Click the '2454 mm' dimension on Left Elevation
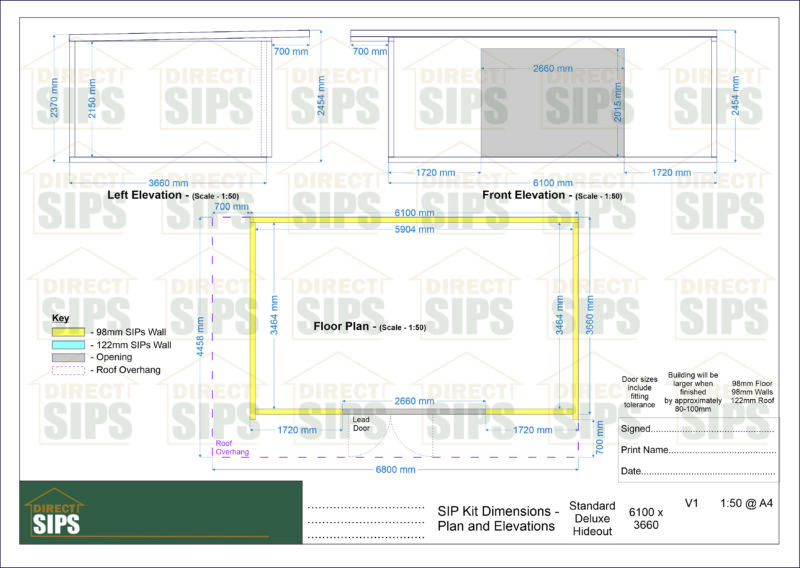This screenshot has width=800, height=568. click(321, 95)
